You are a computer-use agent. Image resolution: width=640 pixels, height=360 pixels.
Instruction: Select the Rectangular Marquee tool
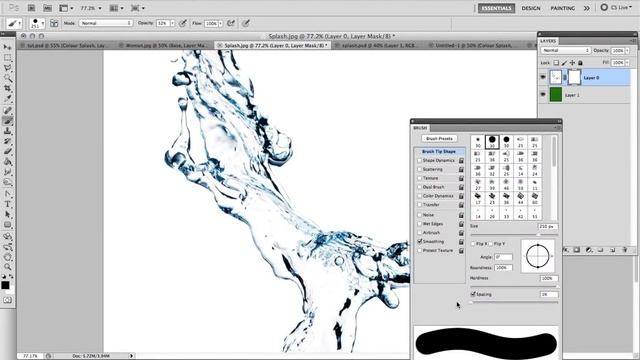point(7,58)
